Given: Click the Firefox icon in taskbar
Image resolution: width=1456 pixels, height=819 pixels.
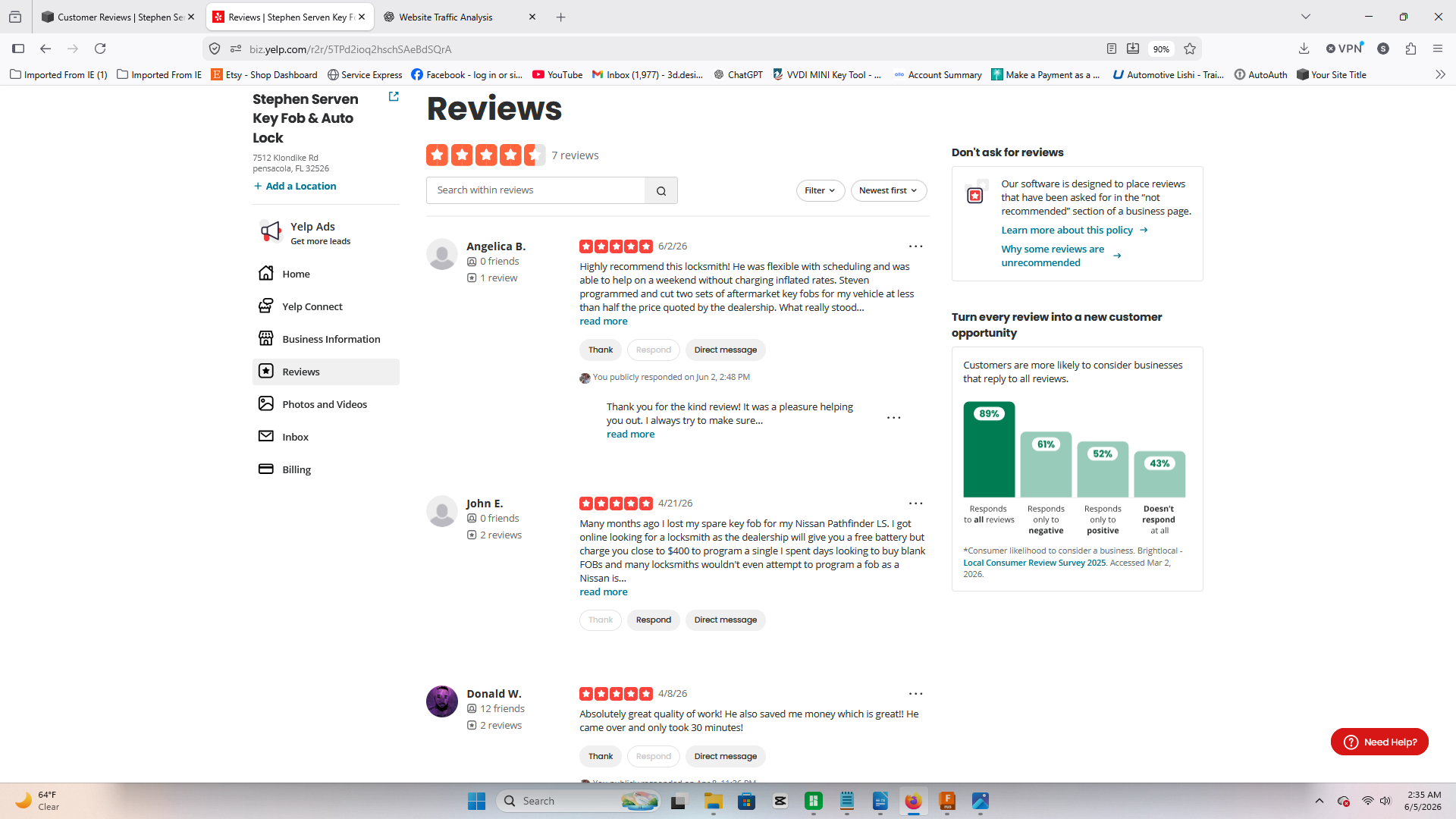Looking at the screenshot, I should [913, 801].
